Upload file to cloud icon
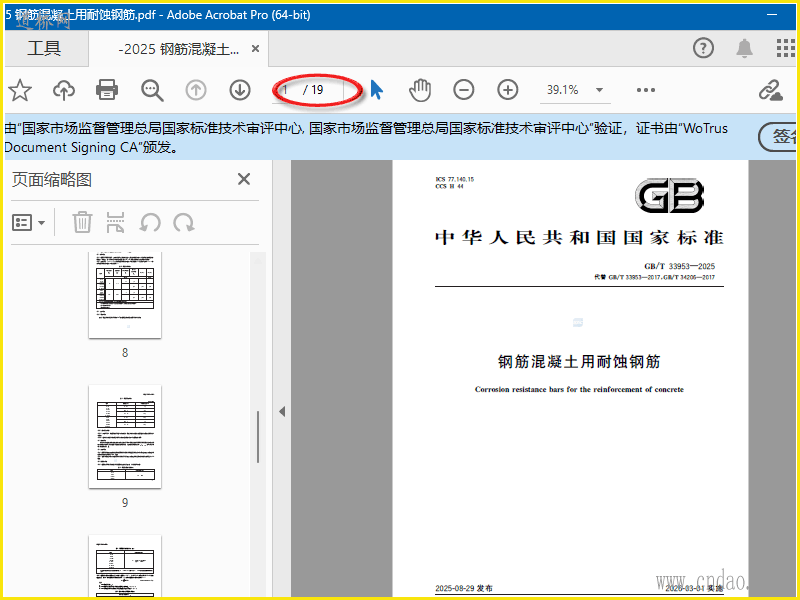This screenshot has height=600, width=800. tap(64, 90)
